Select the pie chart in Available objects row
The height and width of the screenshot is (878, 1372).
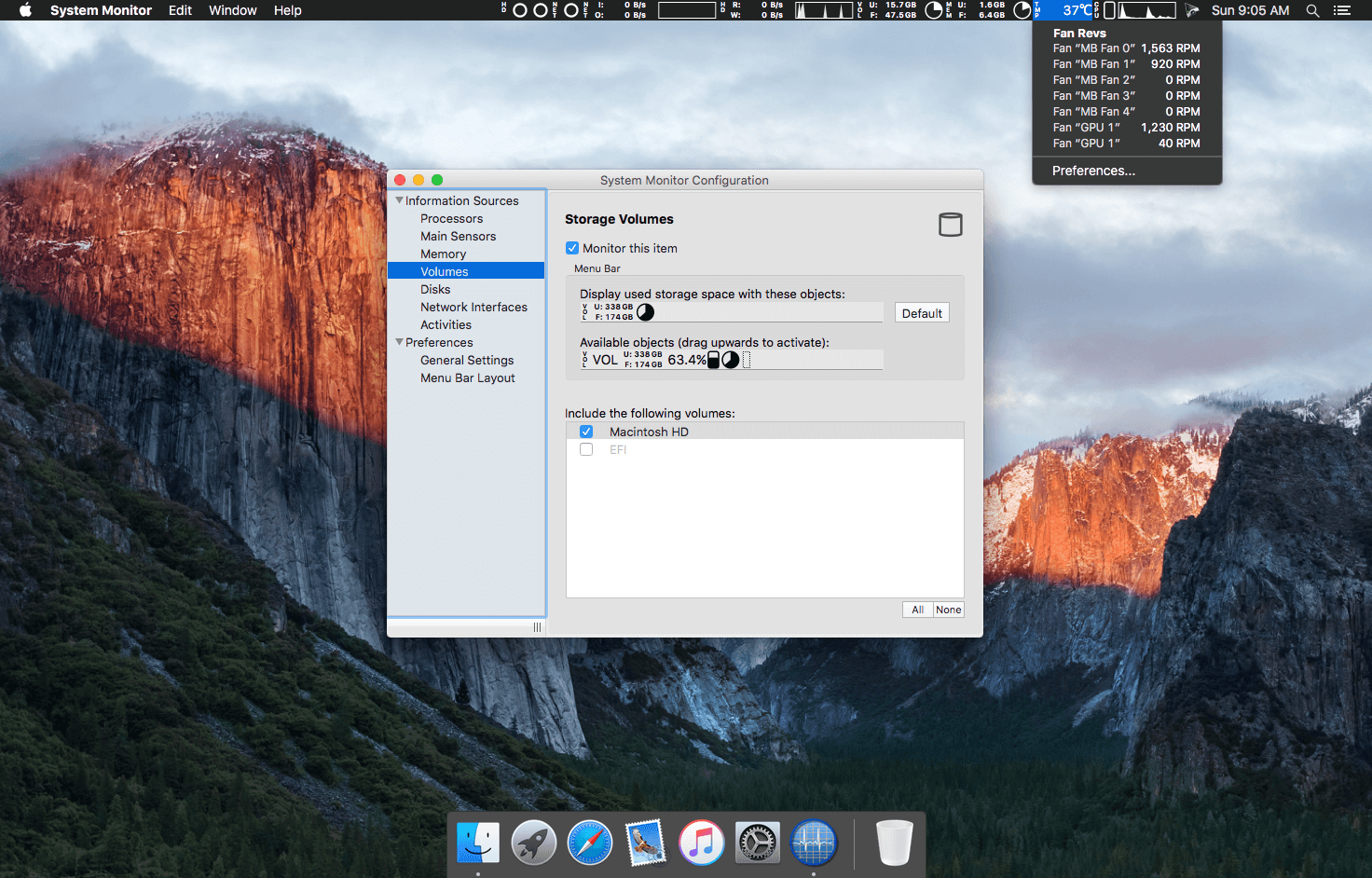pyautogui.click(x=731, y=360)
